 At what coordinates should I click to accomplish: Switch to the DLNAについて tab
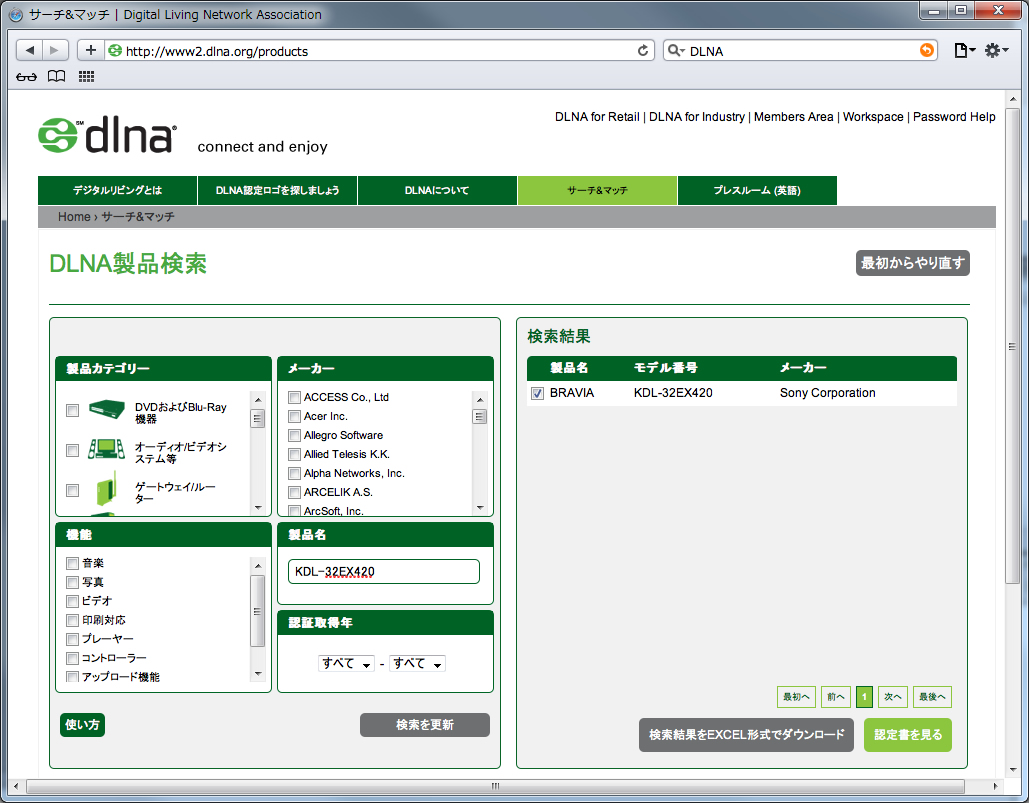(x=437, y=190)
